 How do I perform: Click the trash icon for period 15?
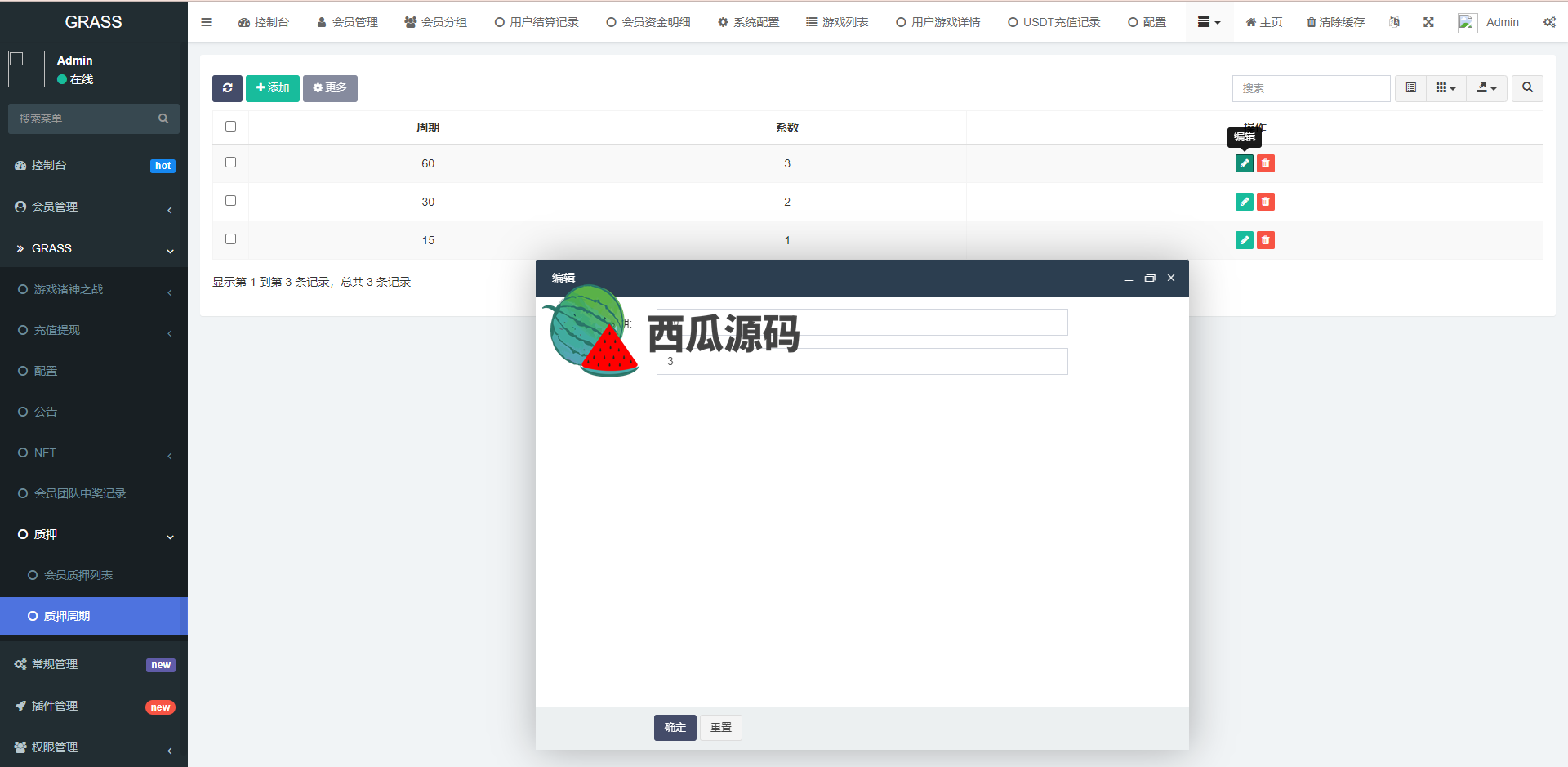point(1265,240)
